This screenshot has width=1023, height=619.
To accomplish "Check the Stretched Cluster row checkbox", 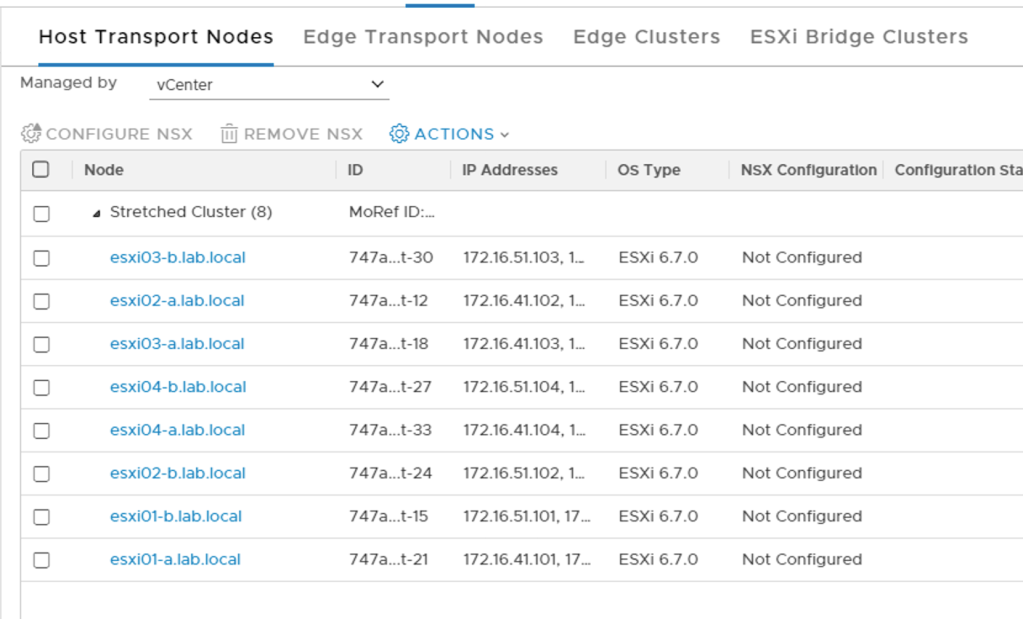I will pyautogui.click(x=41, y=212).
